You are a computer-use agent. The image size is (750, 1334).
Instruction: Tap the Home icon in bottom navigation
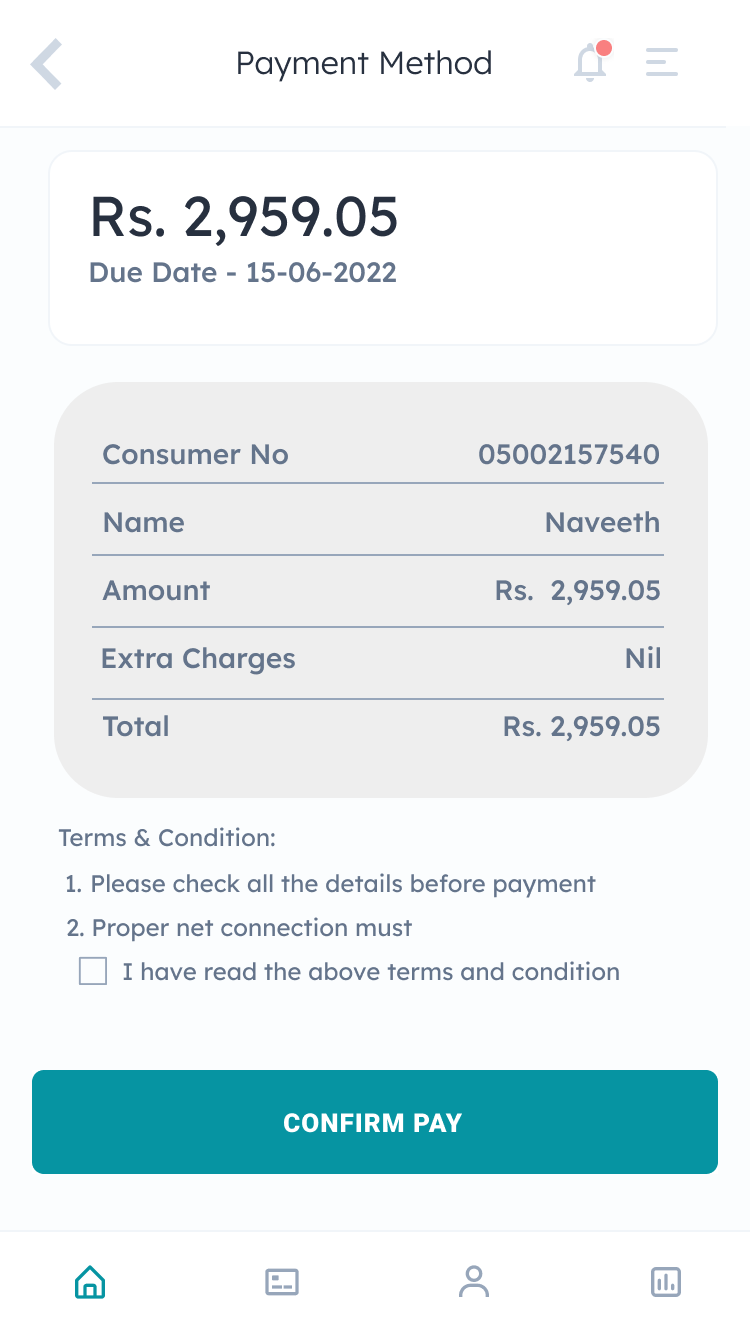90,1281
